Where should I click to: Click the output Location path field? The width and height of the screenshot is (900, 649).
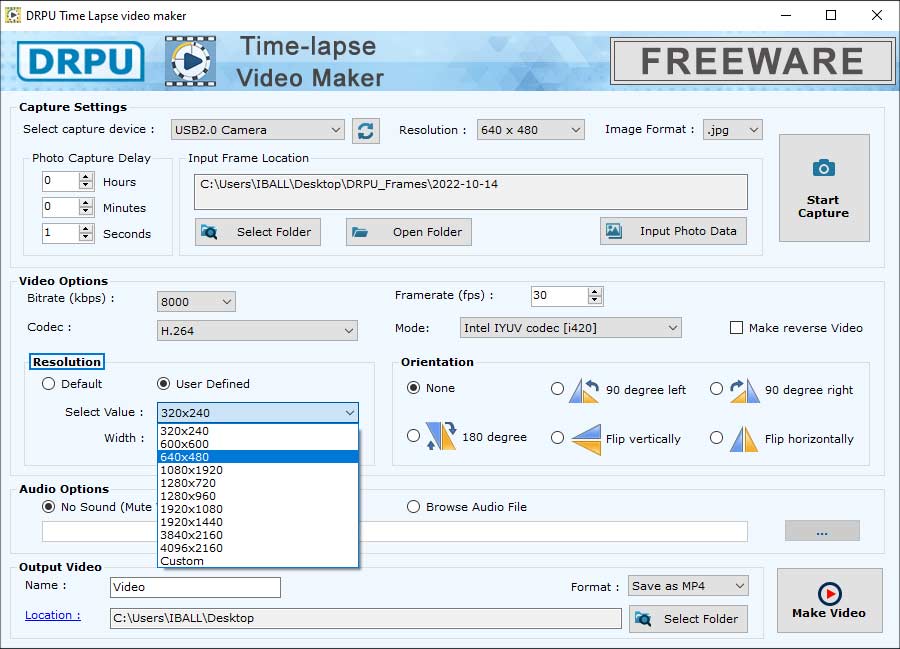tap(366, 619)
